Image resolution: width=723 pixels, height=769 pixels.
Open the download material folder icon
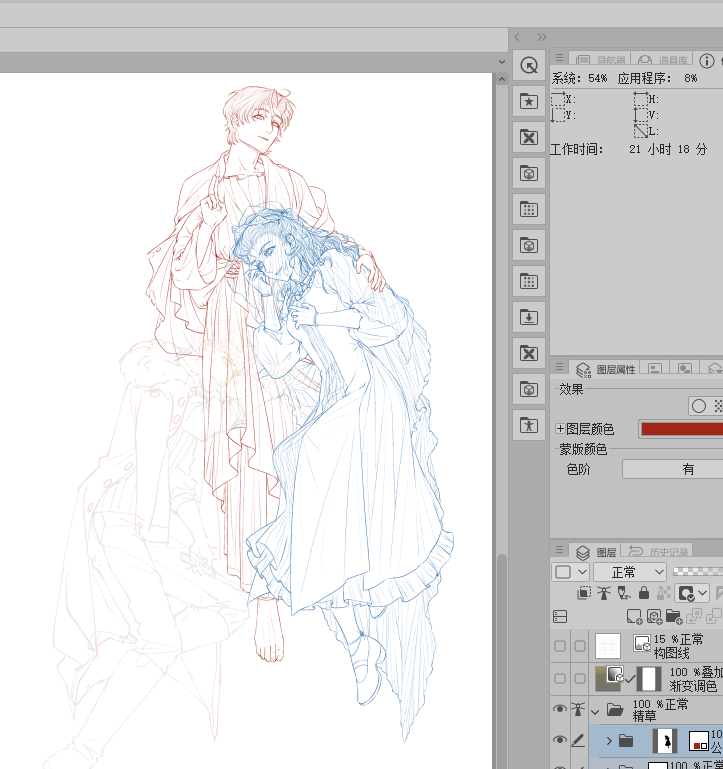pos(529,317)
